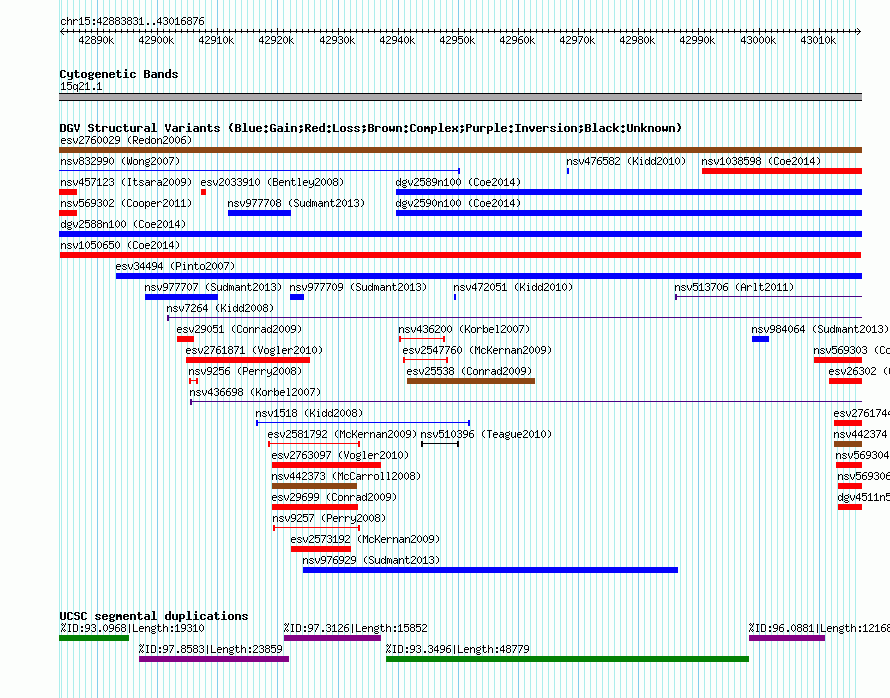Select the brown esv25538 complex variant bar
Screen dimensions: 890x698
pos(471,381)
